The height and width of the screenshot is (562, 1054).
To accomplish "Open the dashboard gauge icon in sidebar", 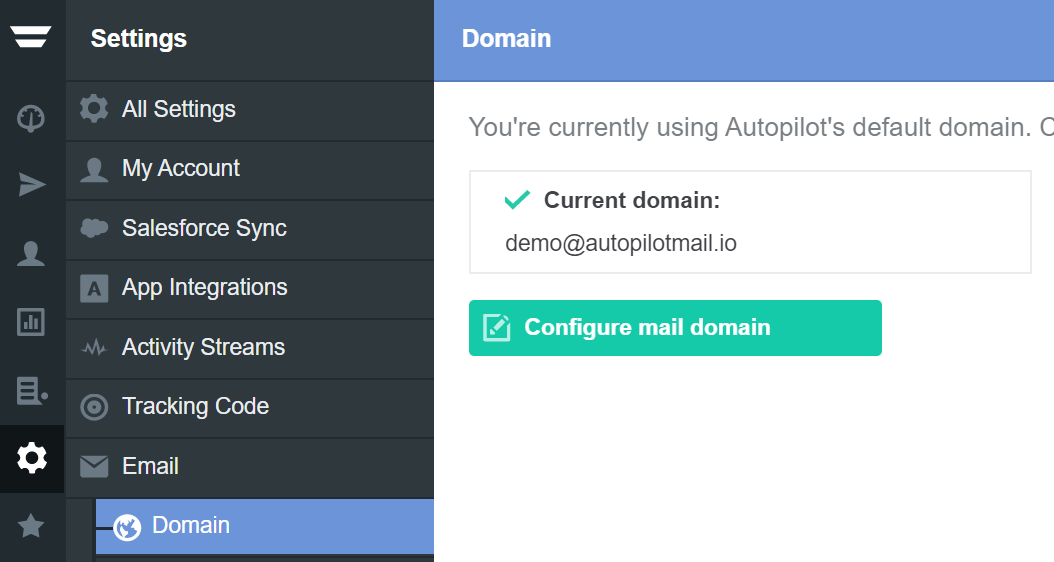I will pos(31,118).
